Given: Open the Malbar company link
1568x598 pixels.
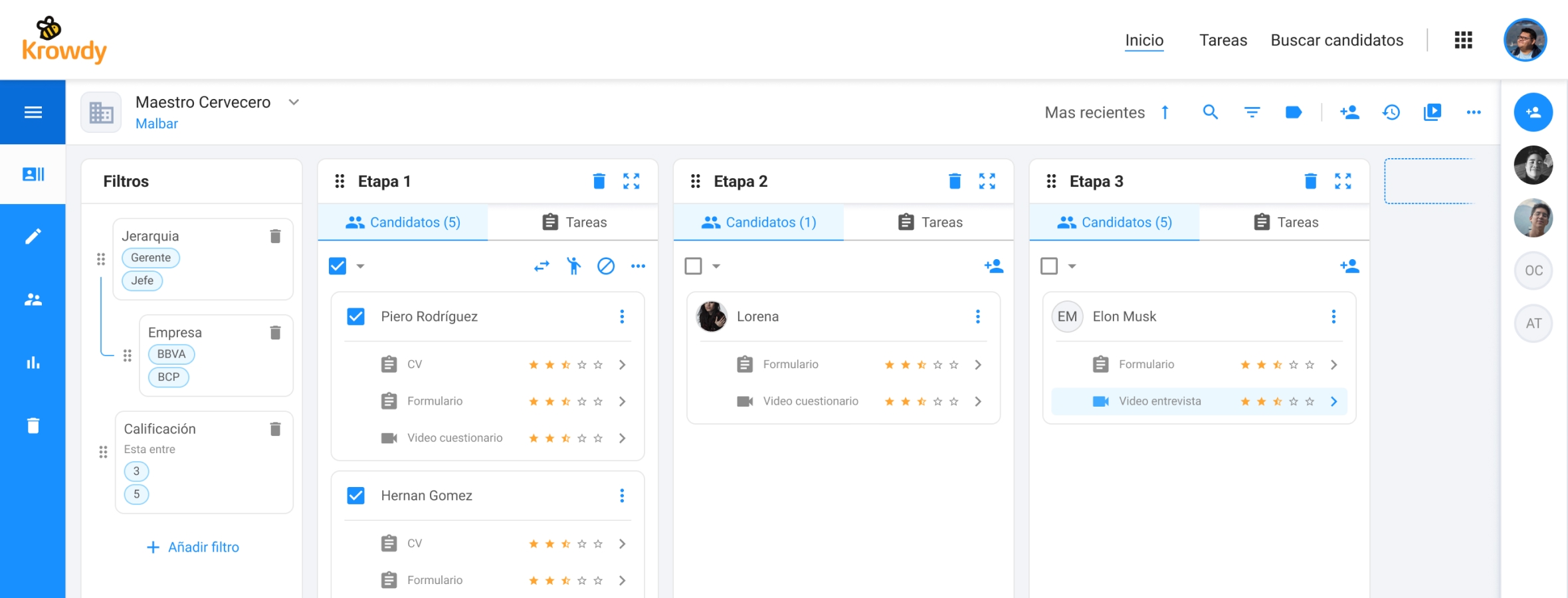Looking at the screenshot, I should [x=157, y=124].
